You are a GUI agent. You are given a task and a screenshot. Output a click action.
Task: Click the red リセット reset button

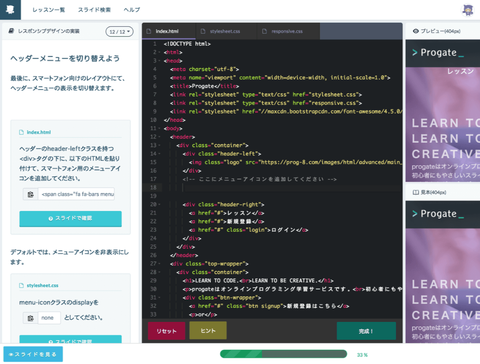(166, 331)
